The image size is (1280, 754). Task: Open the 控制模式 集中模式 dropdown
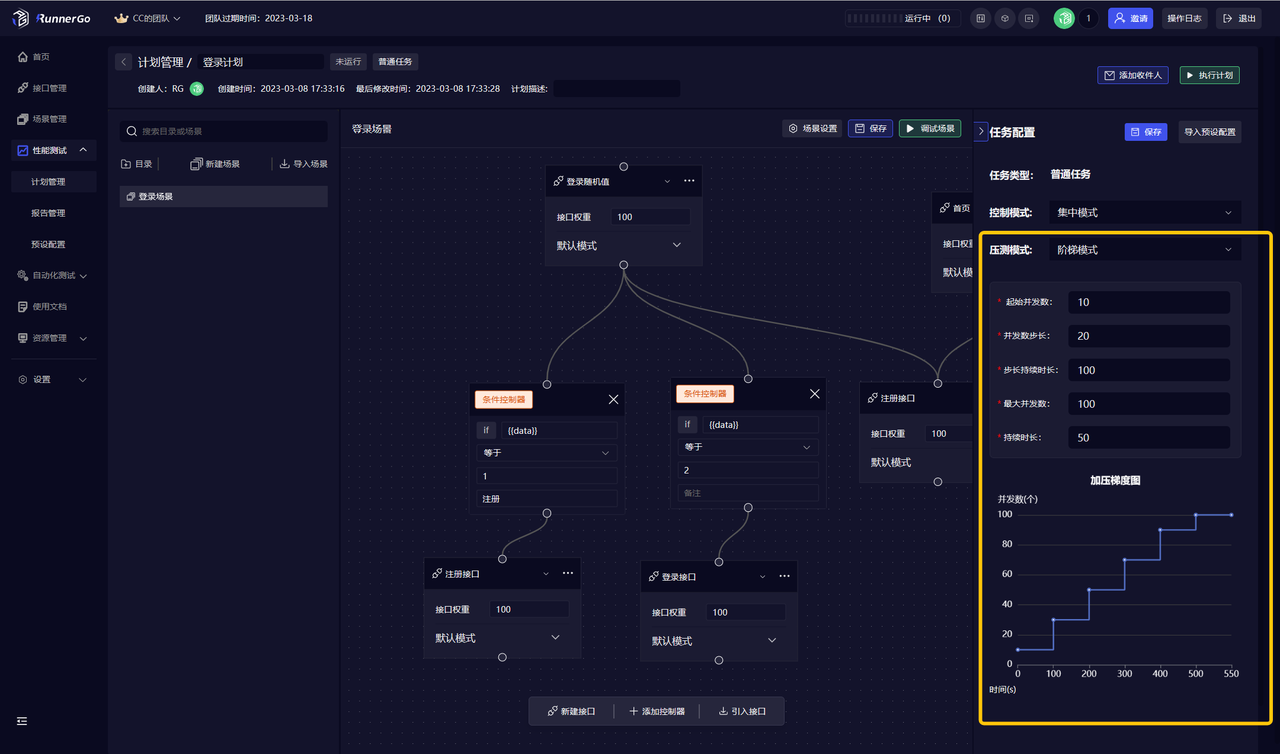1145,213
